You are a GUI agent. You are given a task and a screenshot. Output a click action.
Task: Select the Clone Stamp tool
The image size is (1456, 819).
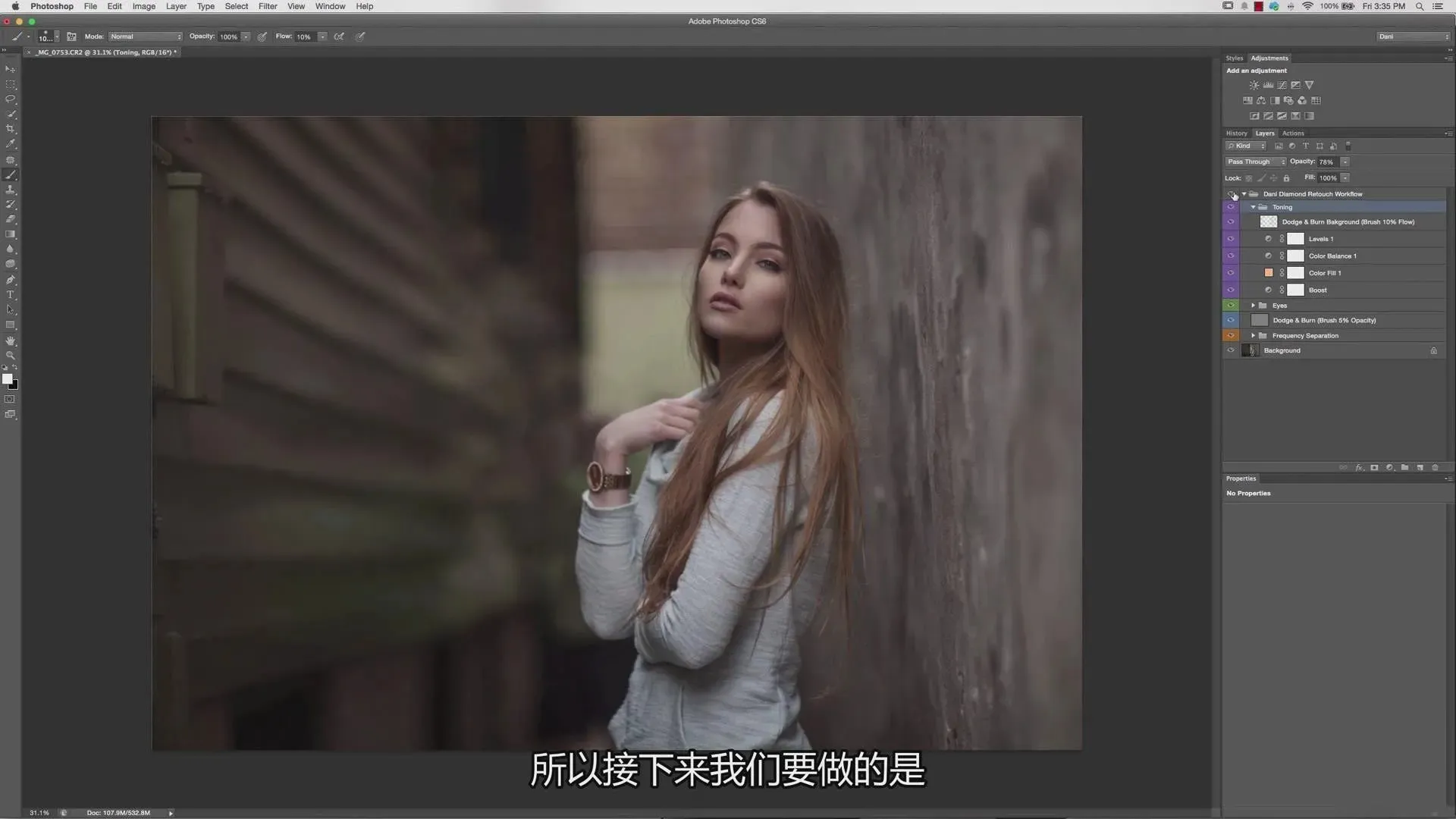pyautogui.click(x=11, y=190)
